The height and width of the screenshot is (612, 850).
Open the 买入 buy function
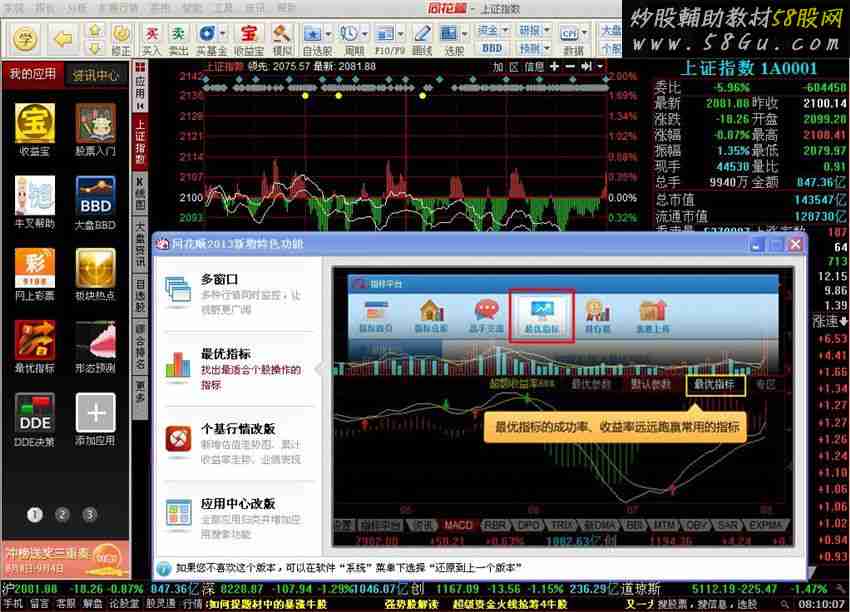coord(151,39)
